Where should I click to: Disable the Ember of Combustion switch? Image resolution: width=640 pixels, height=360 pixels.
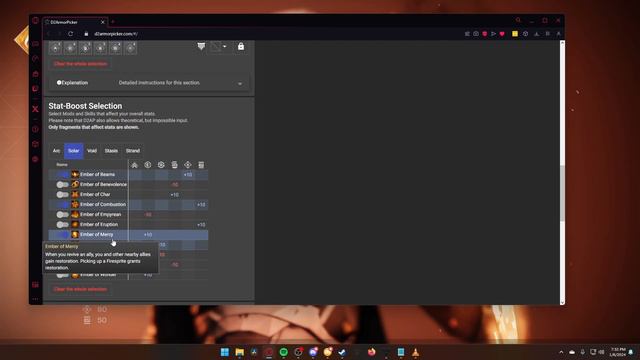[x=62, y=204]
